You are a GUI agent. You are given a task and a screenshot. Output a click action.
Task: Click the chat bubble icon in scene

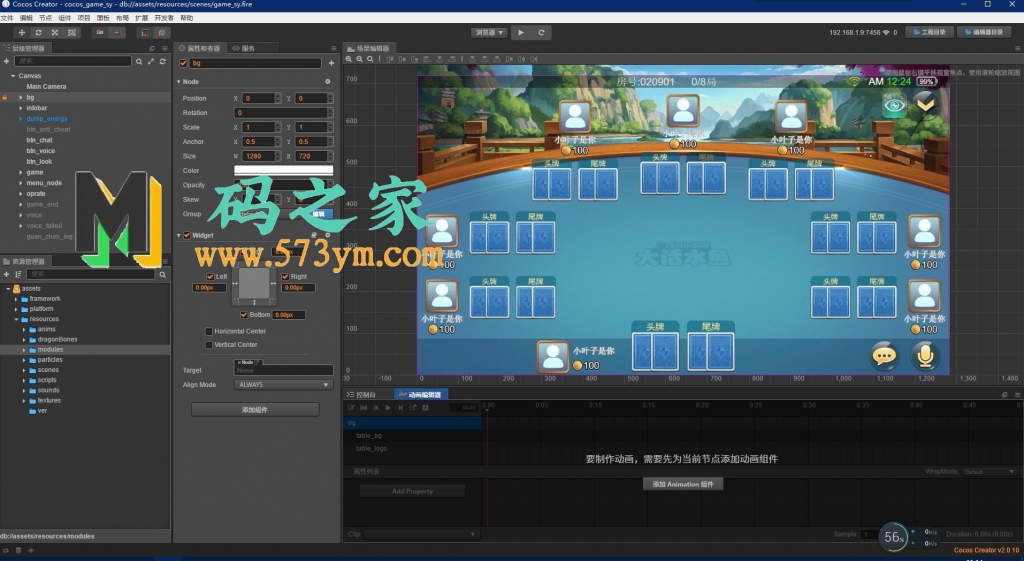pyautogui.click(x=884, y=356)
